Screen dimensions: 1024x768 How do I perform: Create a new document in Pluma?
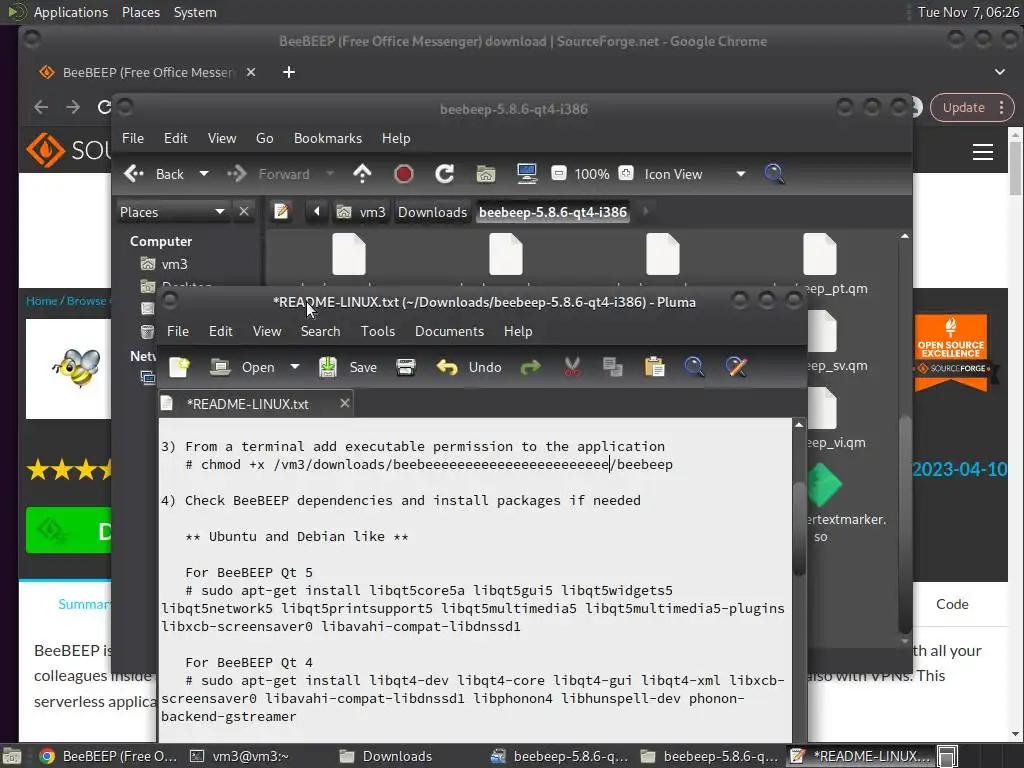coord(179,367)
